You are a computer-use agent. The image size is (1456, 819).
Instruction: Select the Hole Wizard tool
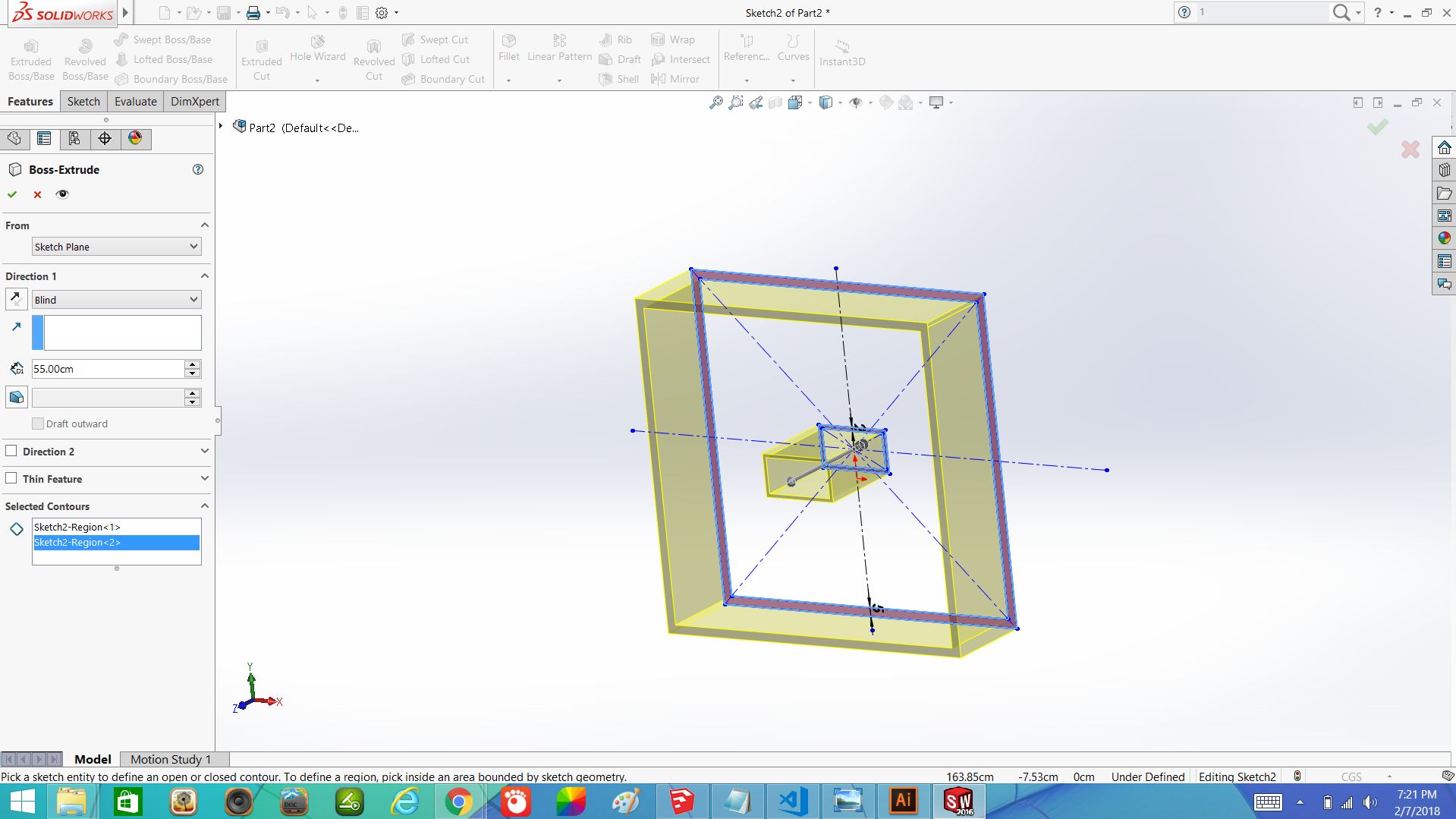click(317, 49)
